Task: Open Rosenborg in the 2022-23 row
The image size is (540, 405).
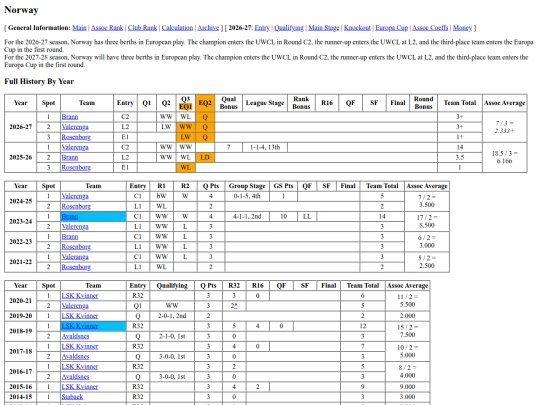Action: pos(76,247)
